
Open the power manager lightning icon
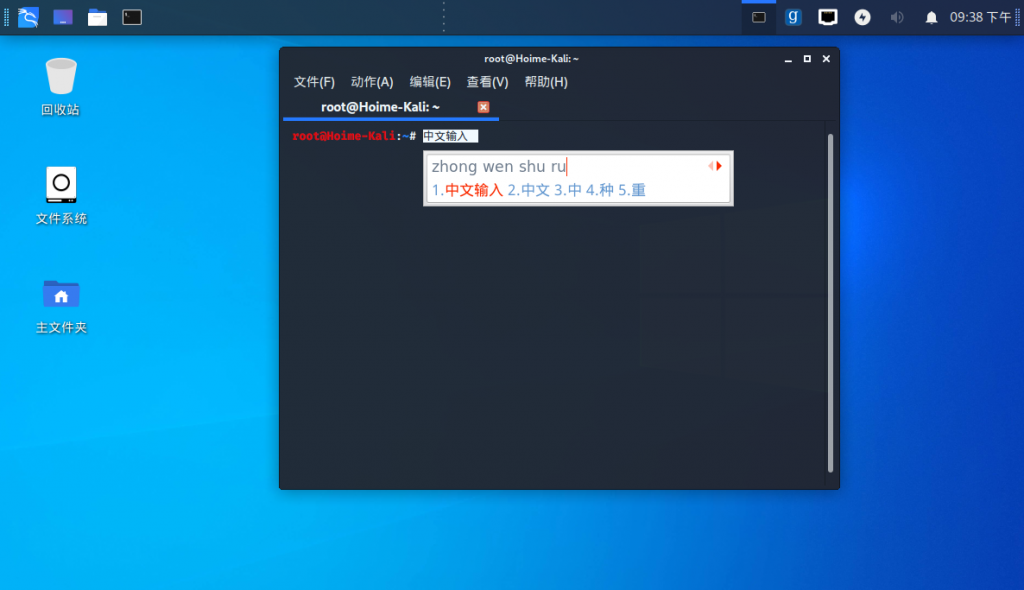[862, 17]
